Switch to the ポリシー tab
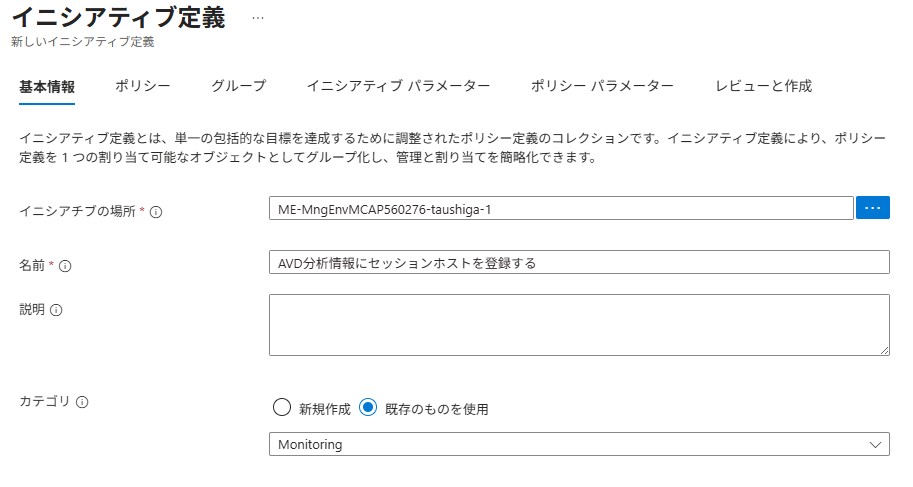913x487 pixels. tap(143, 86)
